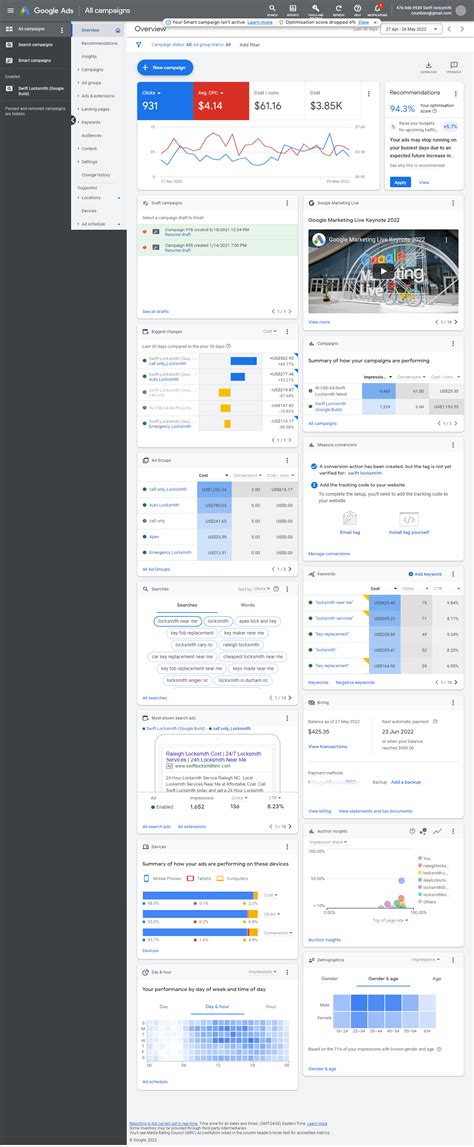Click Install tag yourself option
The height and width of the screenshot is (1147, 474).
(x=409, y=523)
